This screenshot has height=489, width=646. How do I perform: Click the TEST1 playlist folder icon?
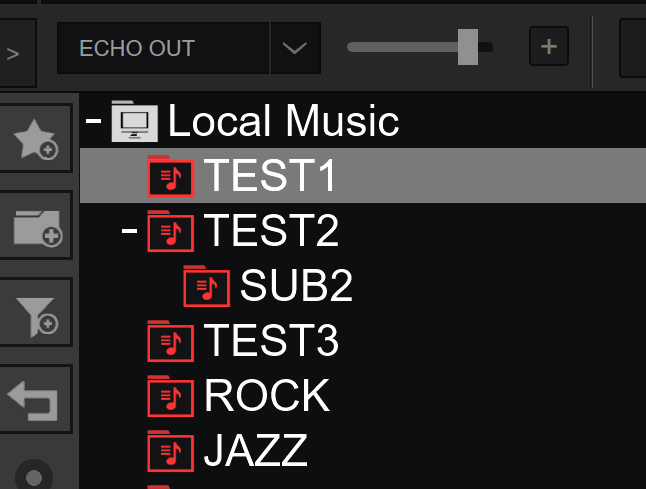(x=170, y=176)
